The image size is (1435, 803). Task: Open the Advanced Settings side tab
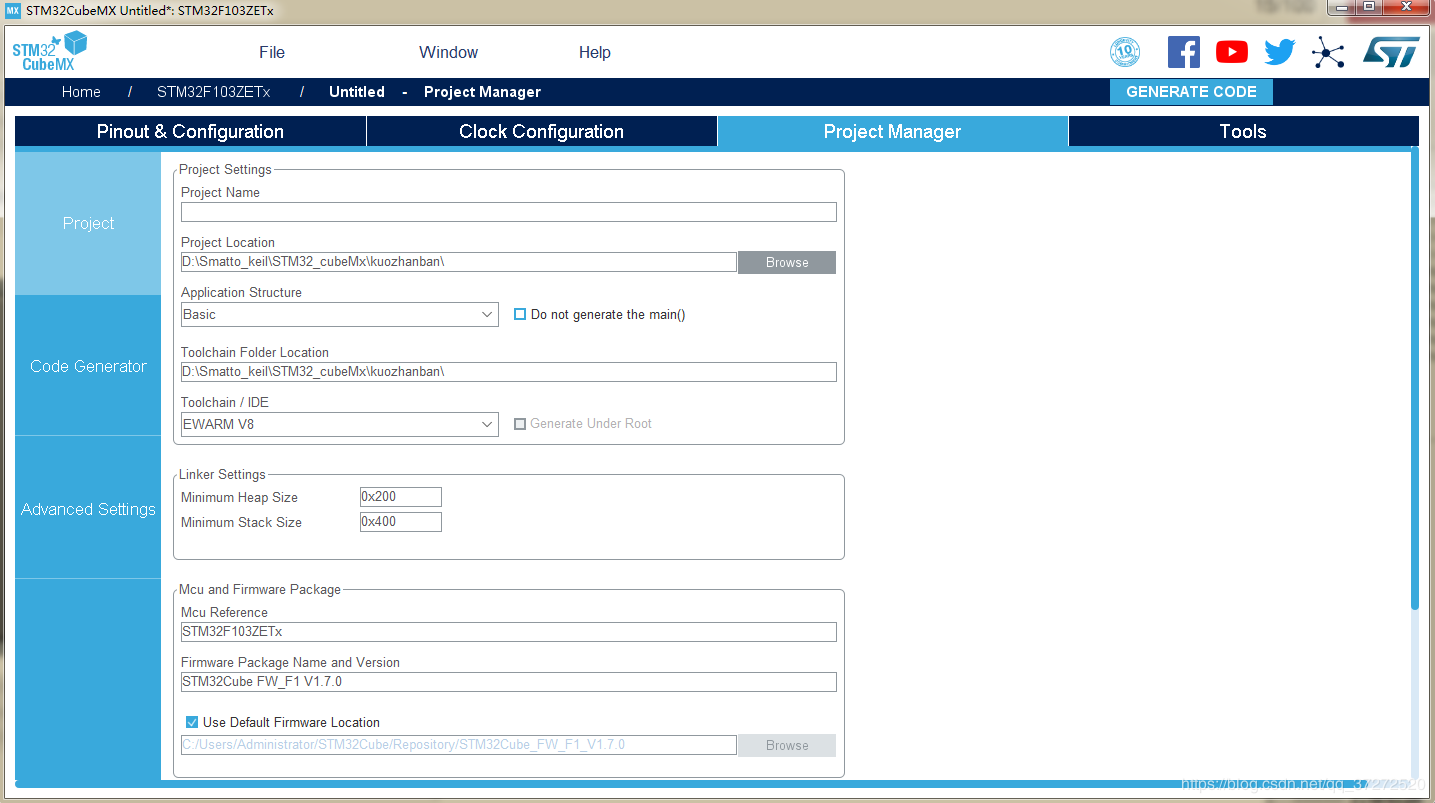click(88, 509)
